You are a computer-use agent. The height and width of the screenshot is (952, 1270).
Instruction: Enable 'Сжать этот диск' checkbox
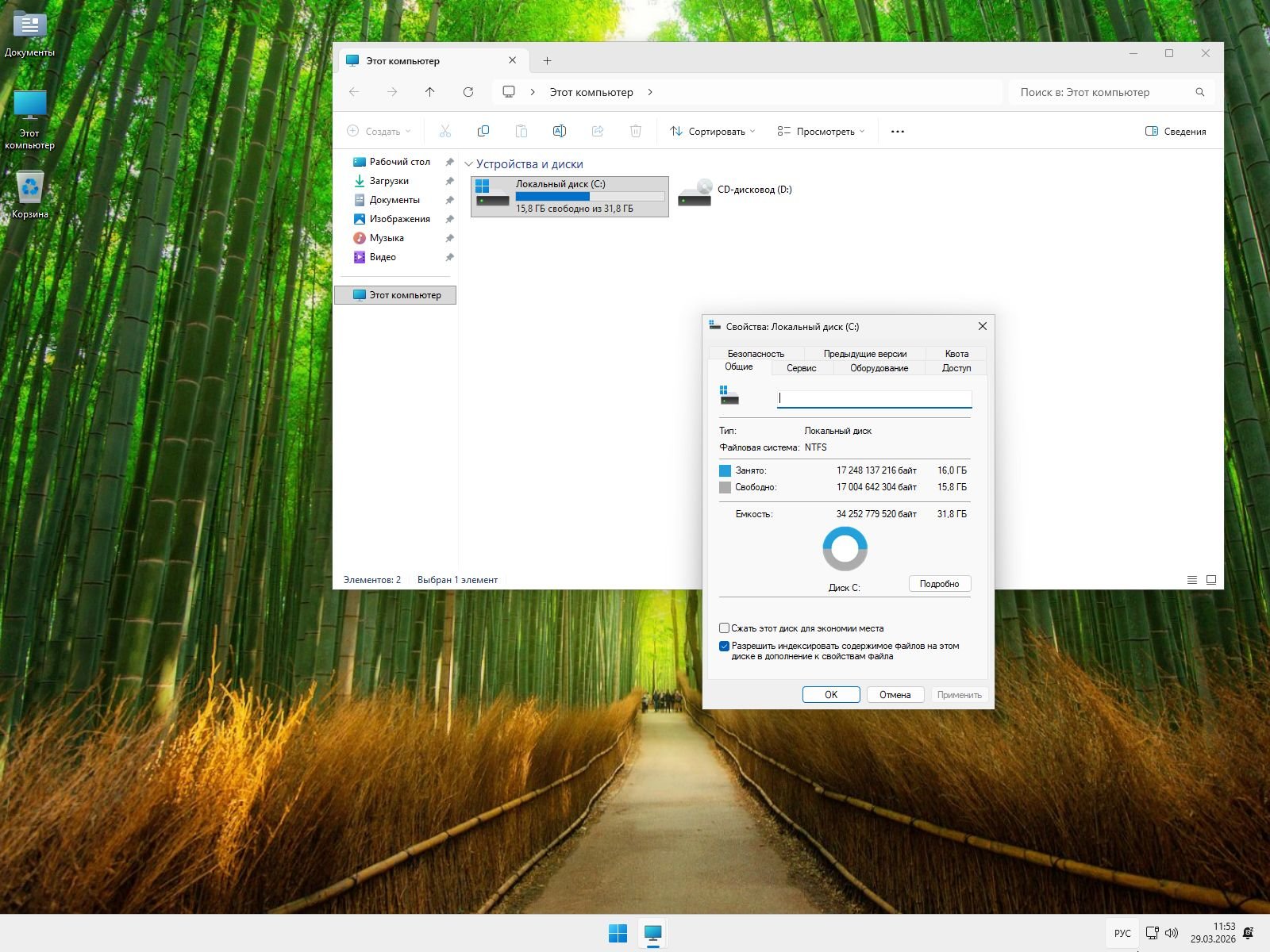pyautogui.click(x=724, y=628)
